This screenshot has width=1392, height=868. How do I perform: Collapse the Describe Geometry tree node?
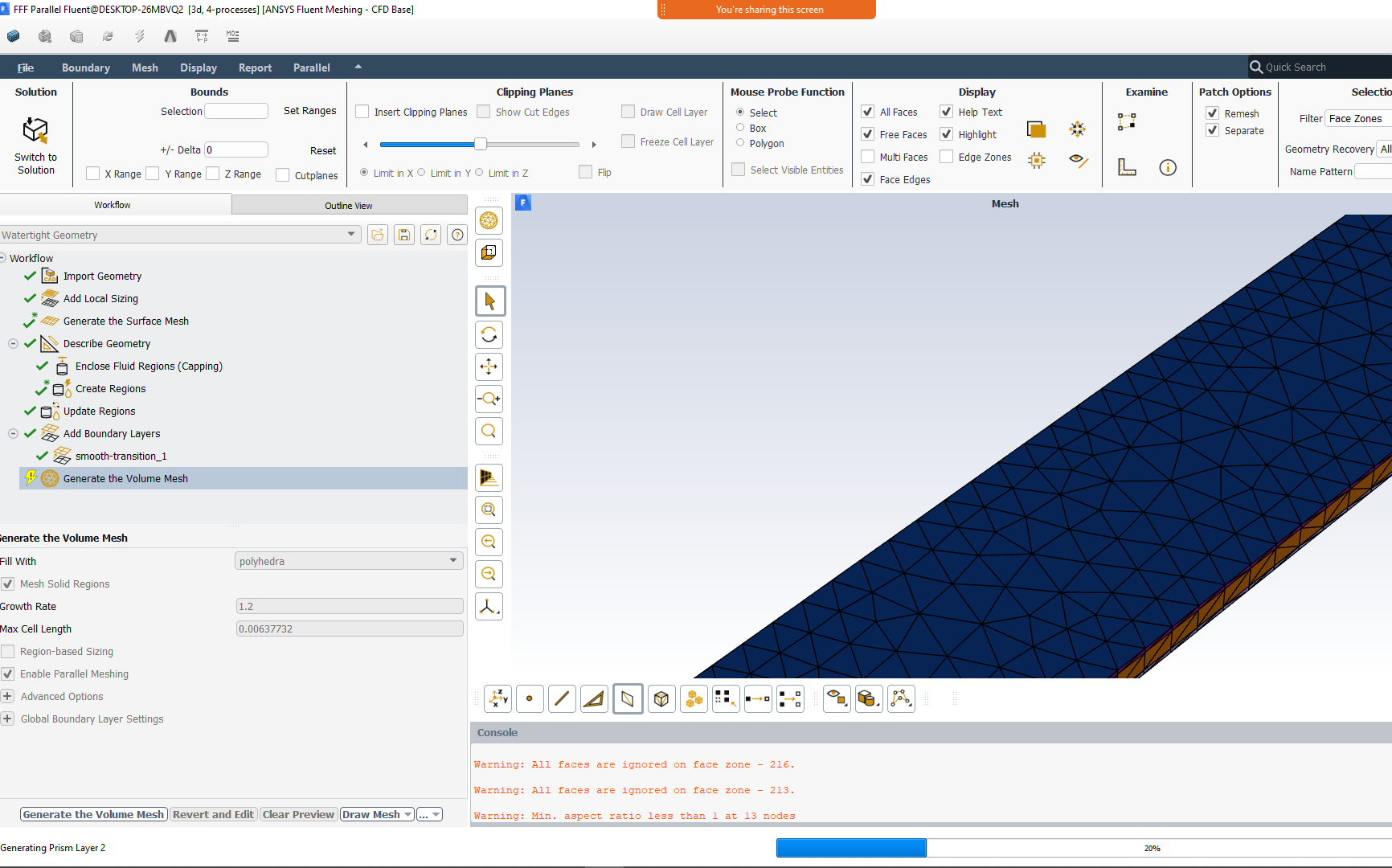13,343
